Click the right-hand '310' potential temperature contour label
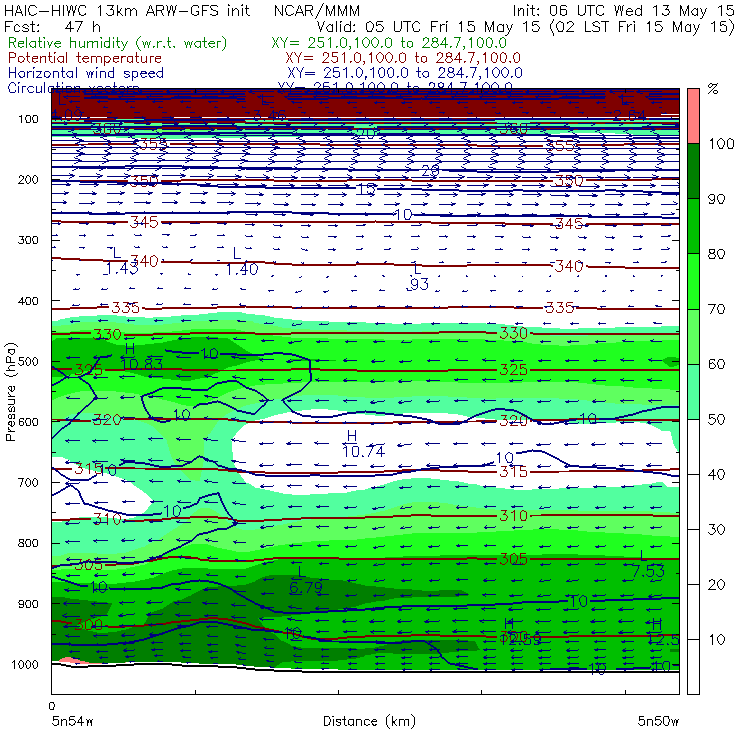Image resolution: width=740 pixels, height=740 pixels. (x=513, y=515)
